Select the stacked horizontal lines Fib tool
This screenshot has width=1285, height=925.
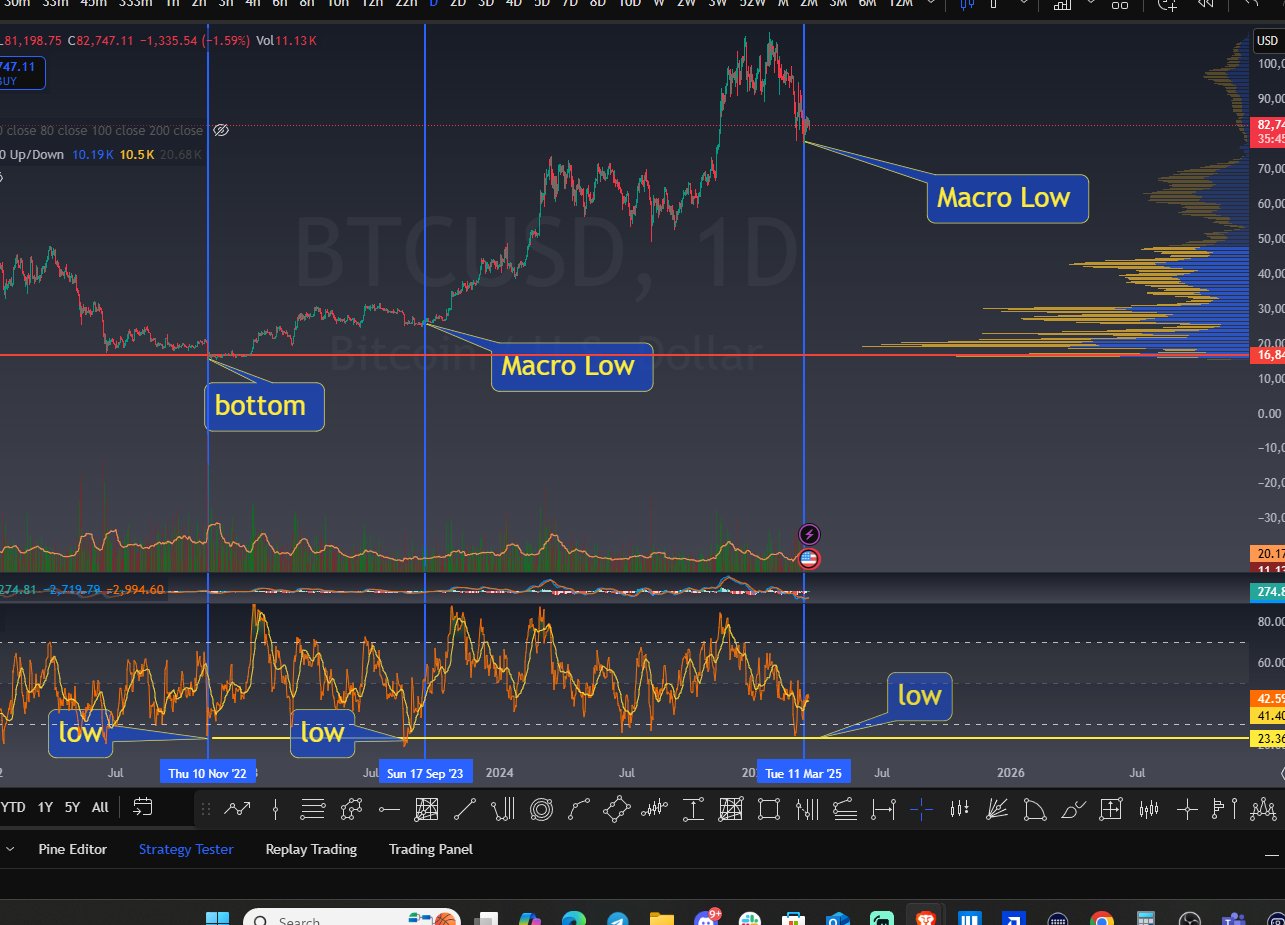[313, 809]
